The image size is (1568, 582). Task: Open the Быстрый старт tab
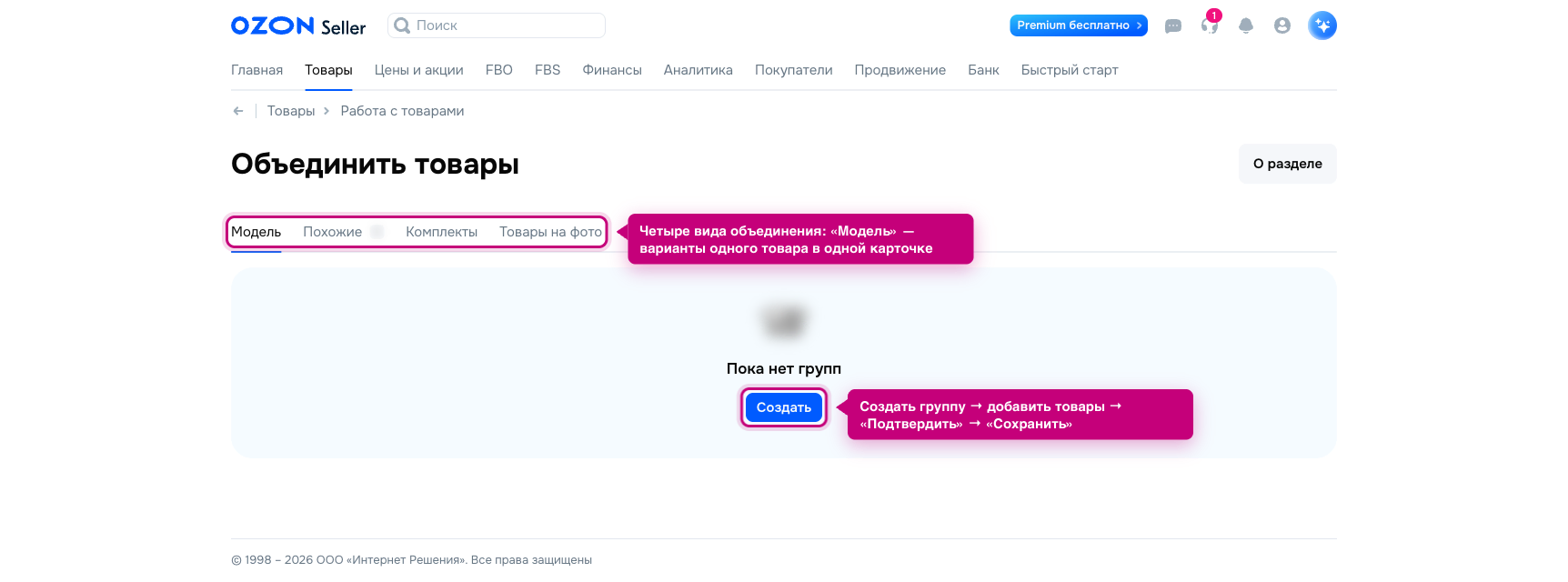click(1070, 70)
